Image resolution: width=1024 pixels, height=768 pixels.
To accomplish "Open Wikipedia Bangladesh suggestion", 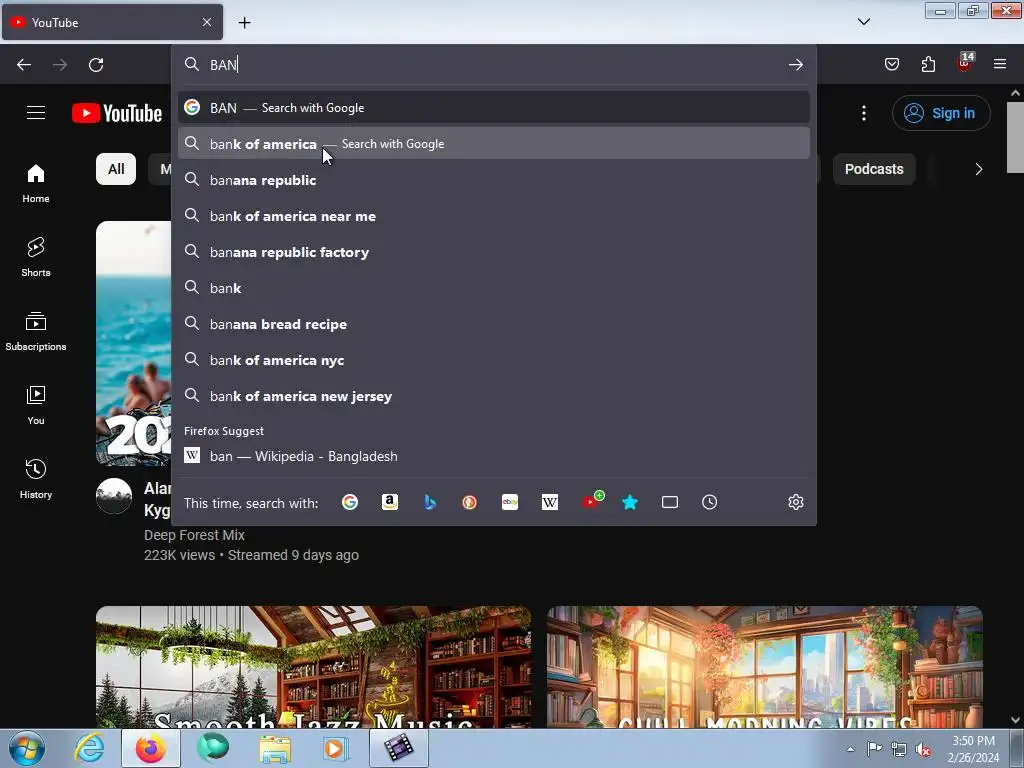I will tap(494, 456).
